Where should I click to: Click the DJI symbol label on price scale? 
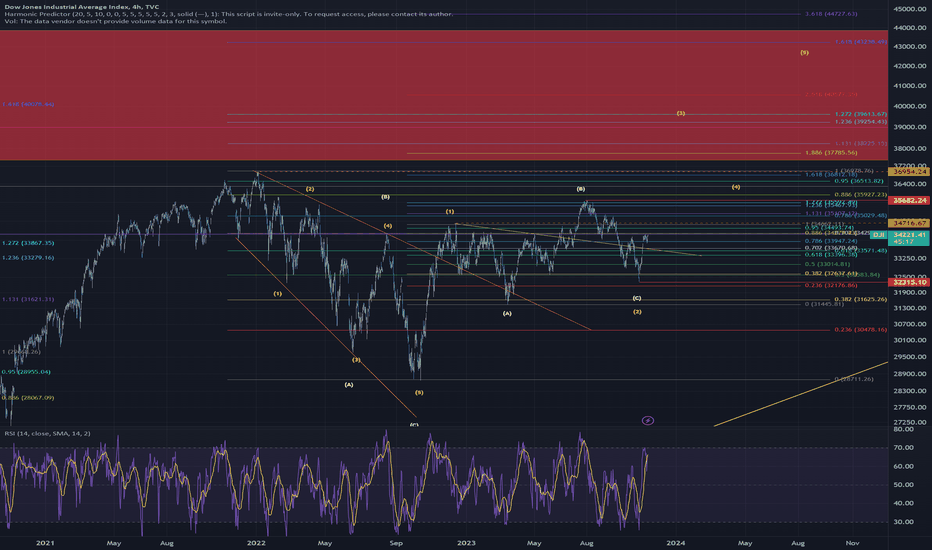879,235
